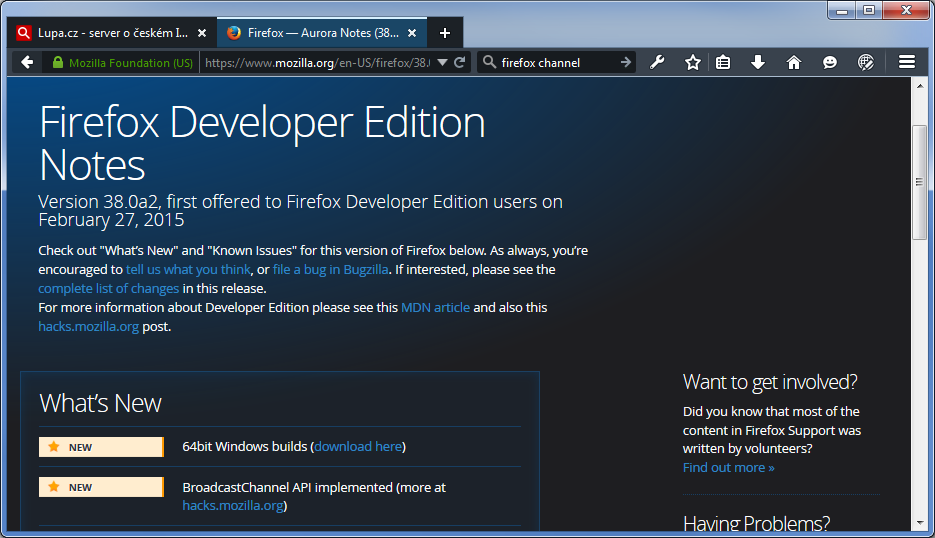Screen dimensions: 935x538
Task: Switch to the Lupa.cz tab
Action: pos(113,33)
